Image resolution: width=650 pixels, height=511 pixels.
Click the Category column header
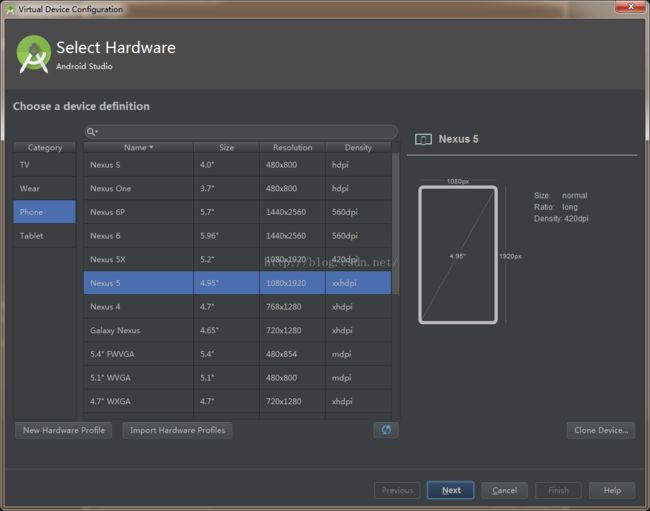44,148
